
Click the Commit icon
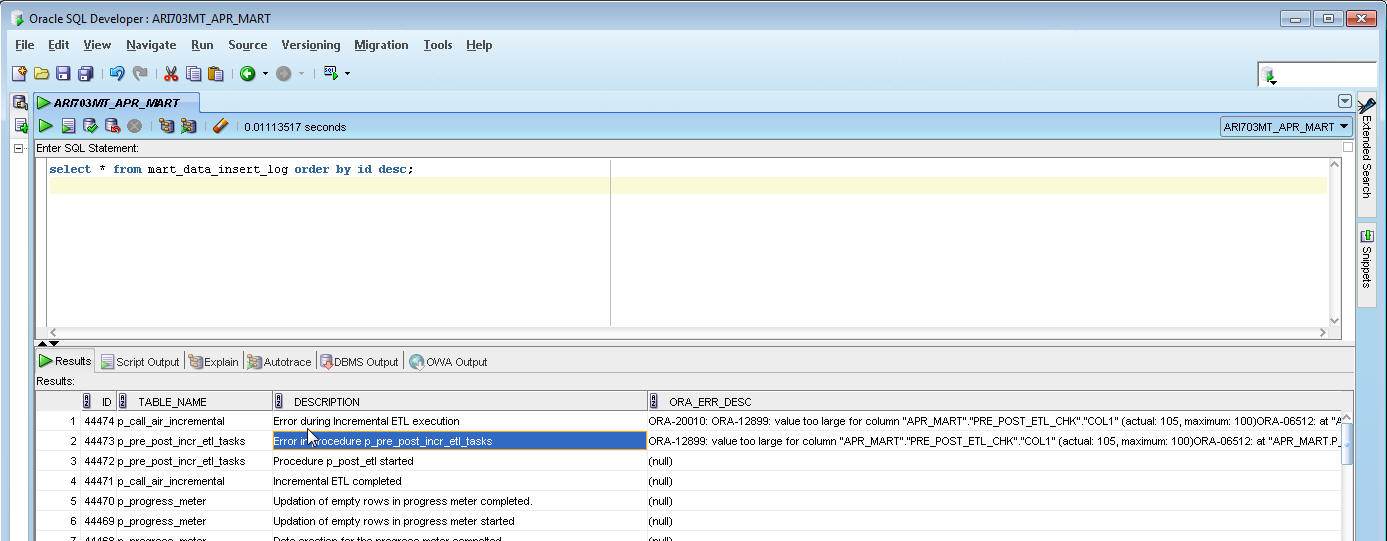(90, 126)
